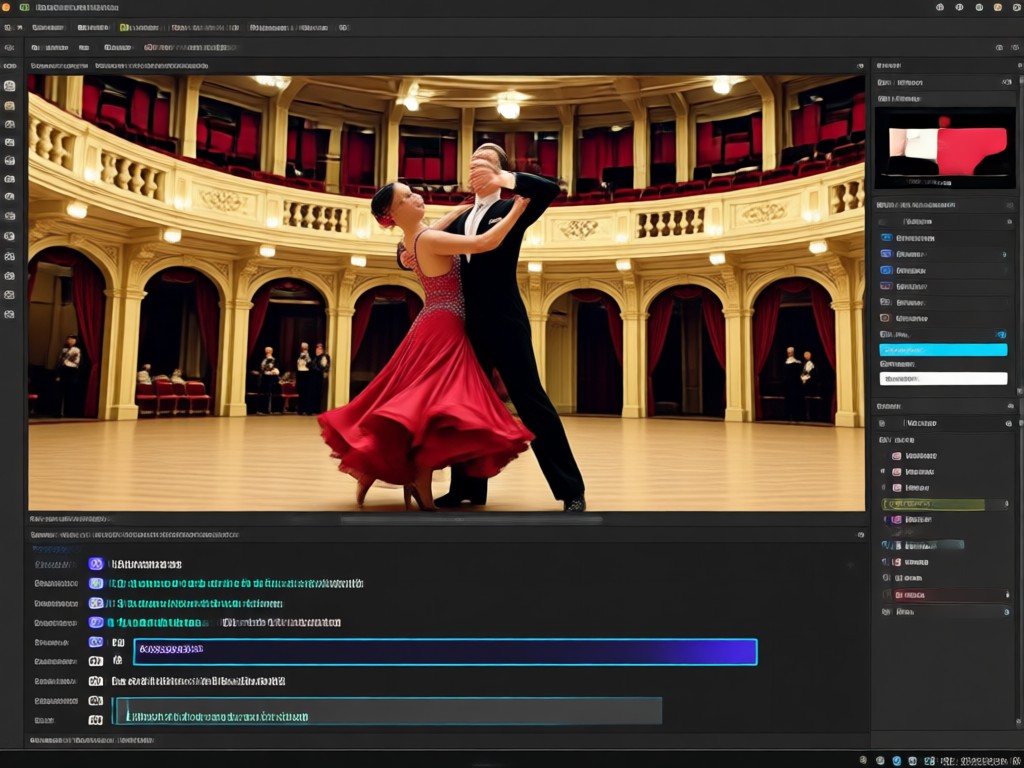Viewport: 1024px width, 768px height.
Task: Click the last track icon at the timeline bottom
Action: (x=96, y=720)
